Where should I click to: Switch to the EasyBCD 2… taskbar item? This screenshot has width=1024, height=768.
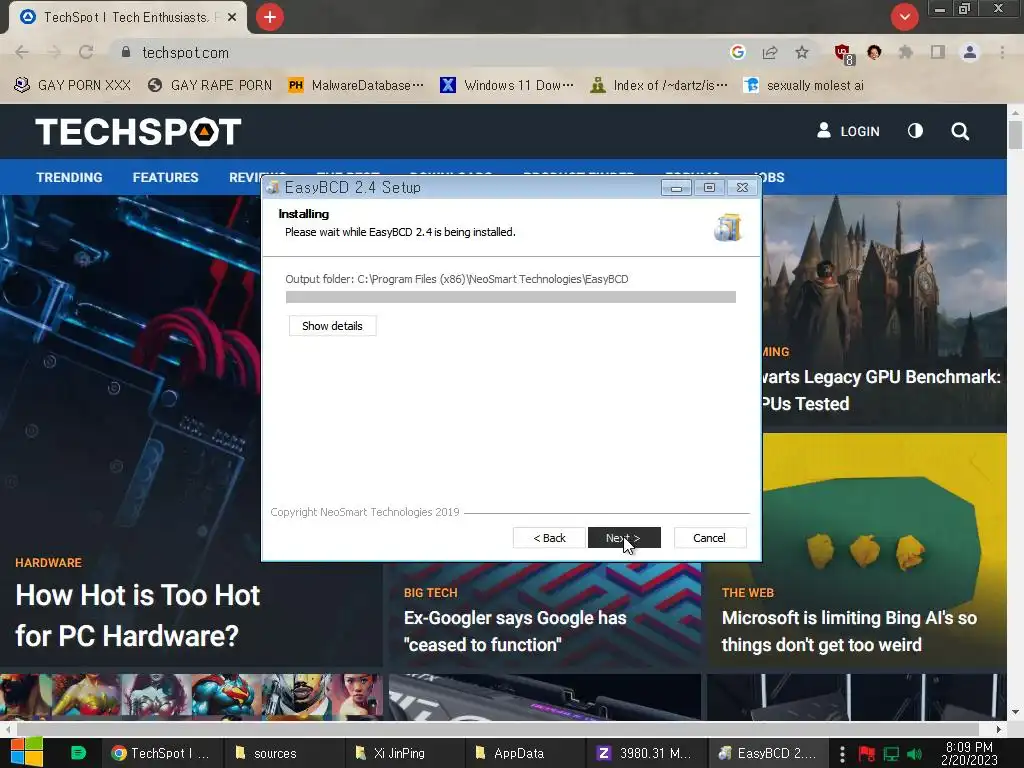click(767, 753)
